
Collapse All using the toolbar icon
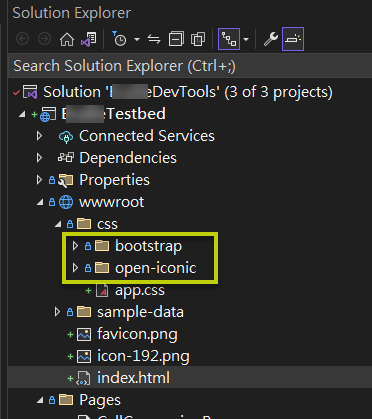(176, 39)
